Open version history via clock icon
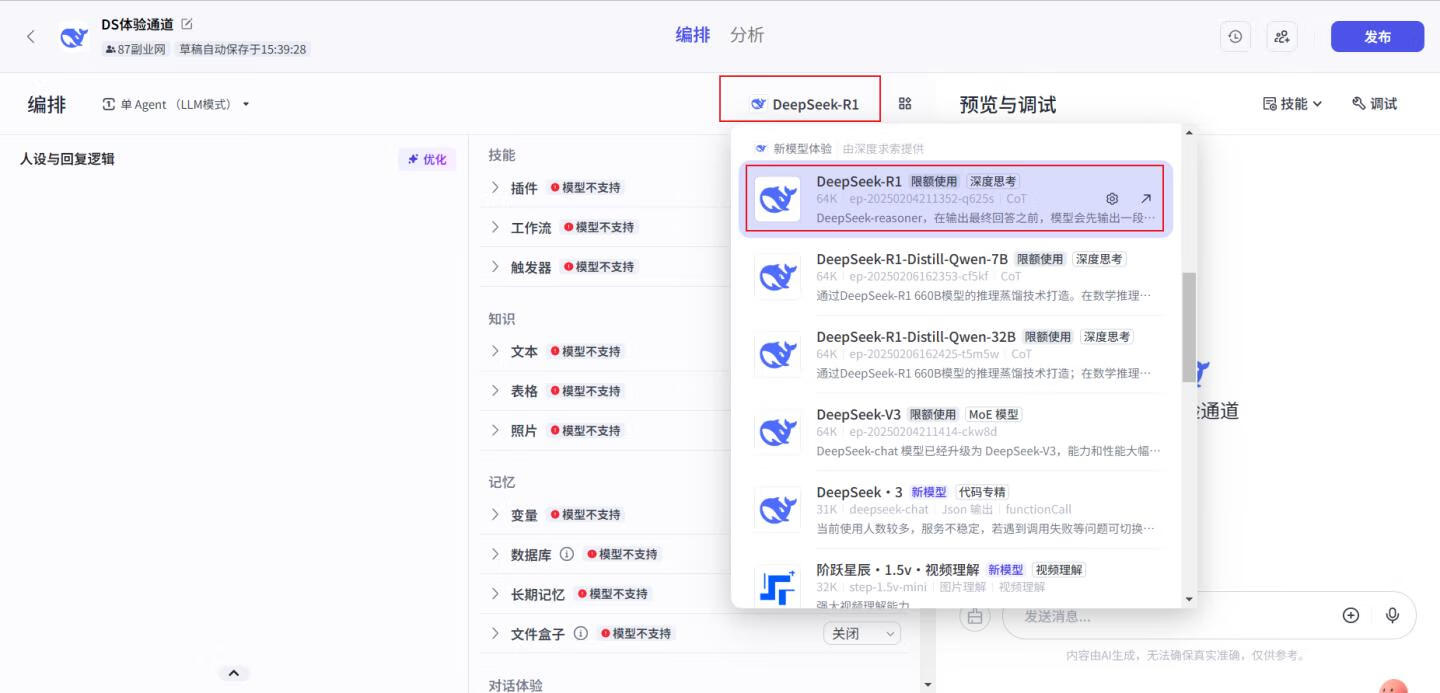1440x693 pixels. [1235, 36]
